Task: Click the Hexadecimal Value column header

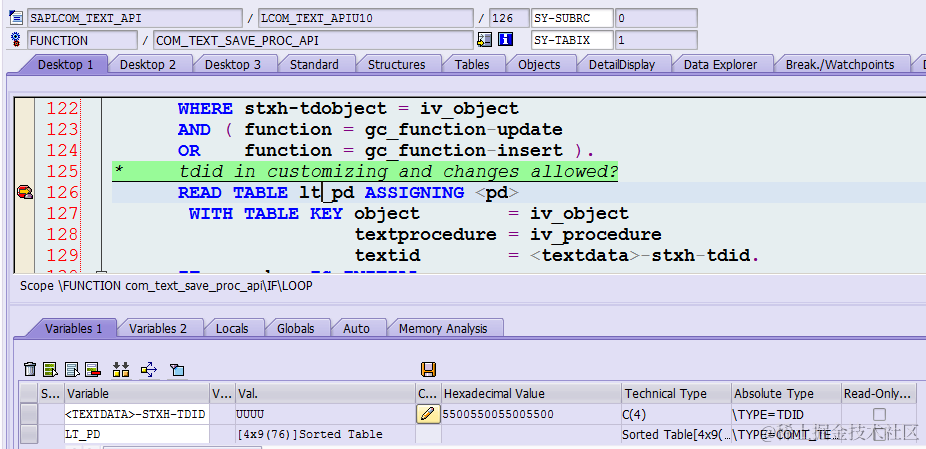Action: coord(531,393)
